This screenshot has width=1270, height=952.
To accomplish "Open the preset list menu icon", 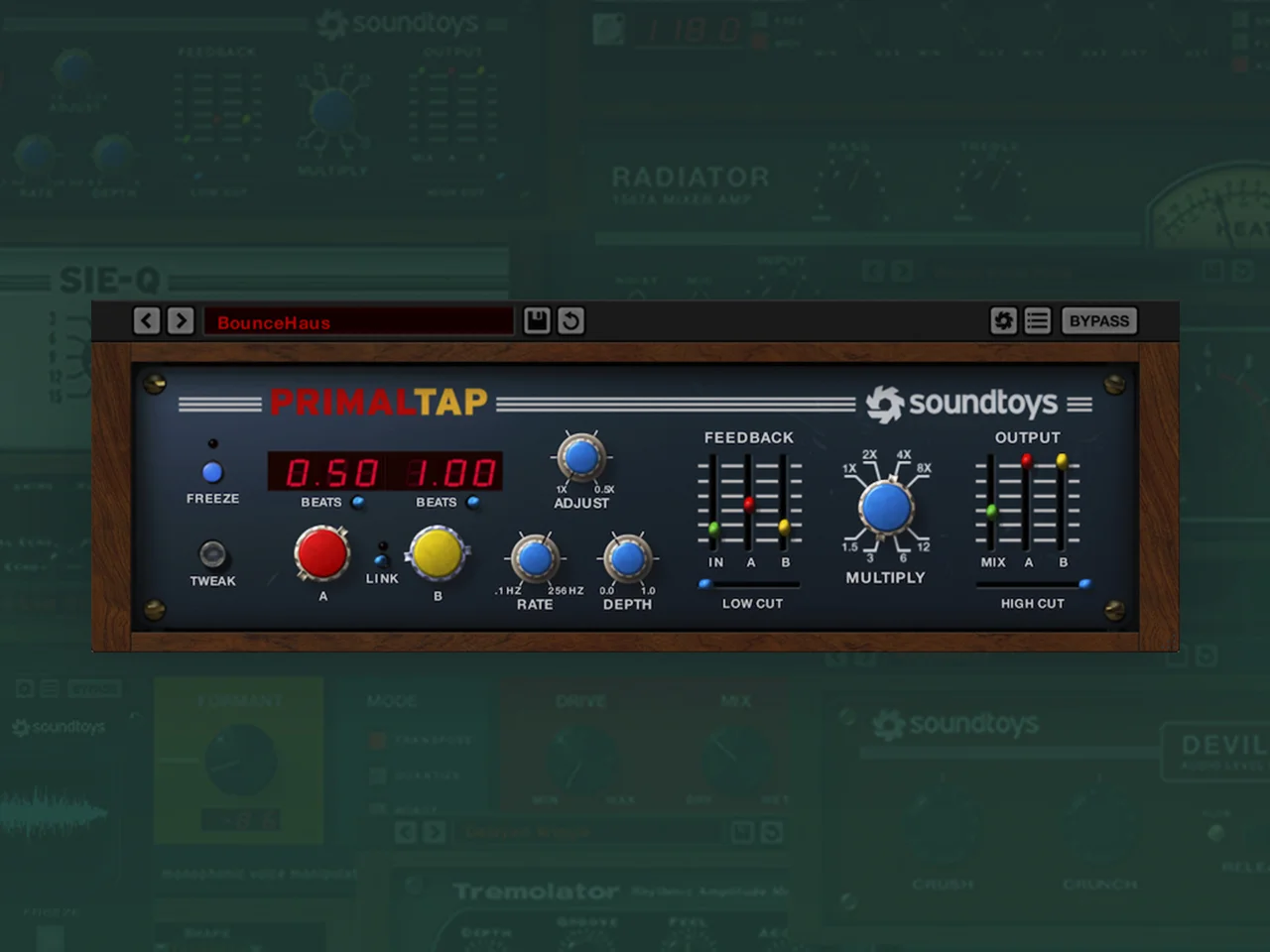I will tap(1037, 320).
